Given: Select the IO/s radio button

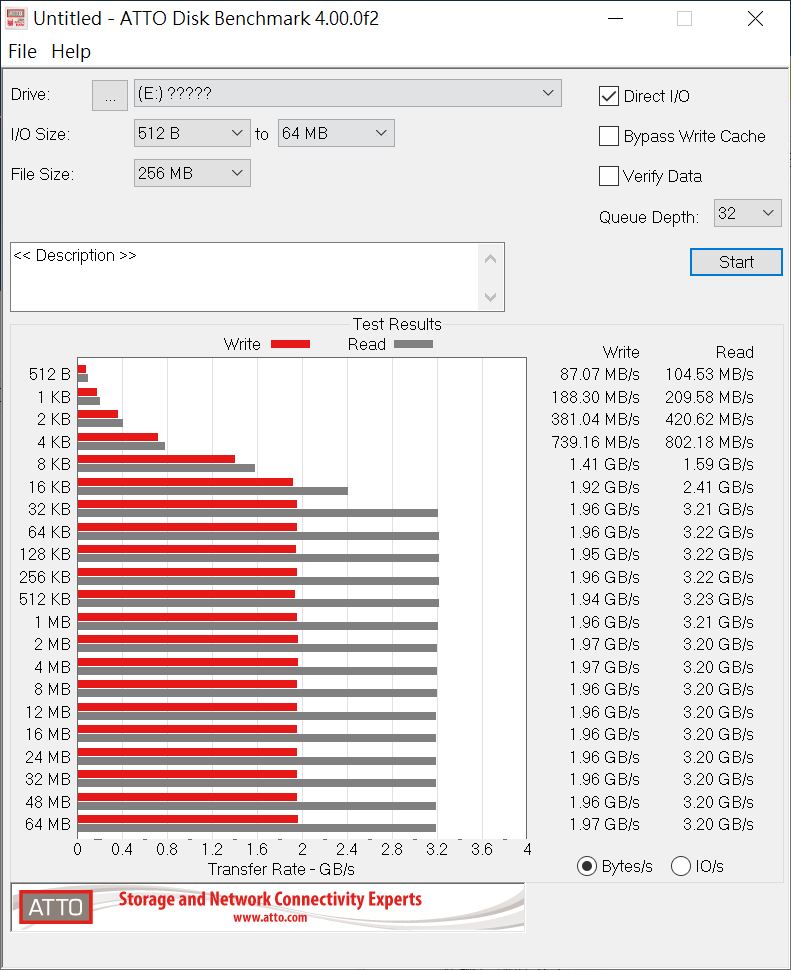Looking at the screenshot, I should [680, 866].
